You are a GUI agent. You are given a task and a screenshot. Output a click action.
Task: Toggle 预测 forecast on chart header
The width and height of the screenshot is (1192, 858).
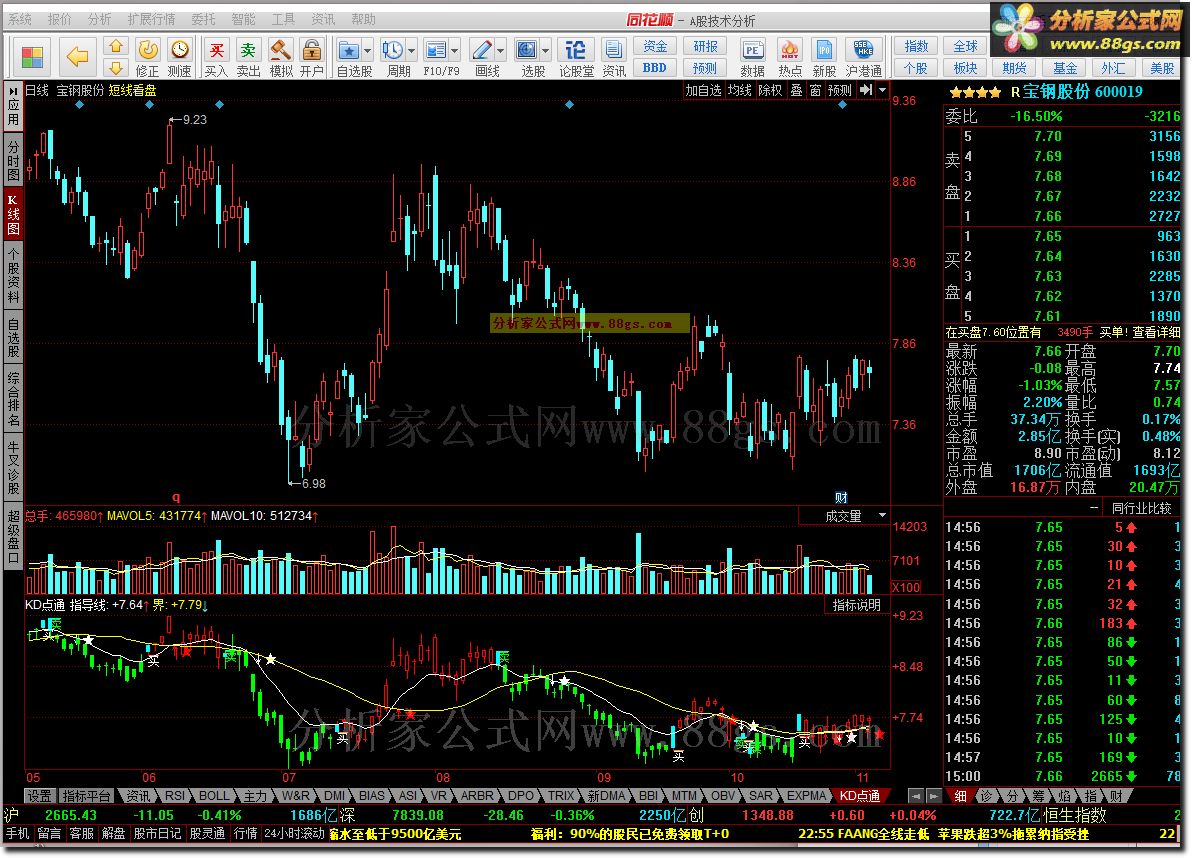click(839, 90)
